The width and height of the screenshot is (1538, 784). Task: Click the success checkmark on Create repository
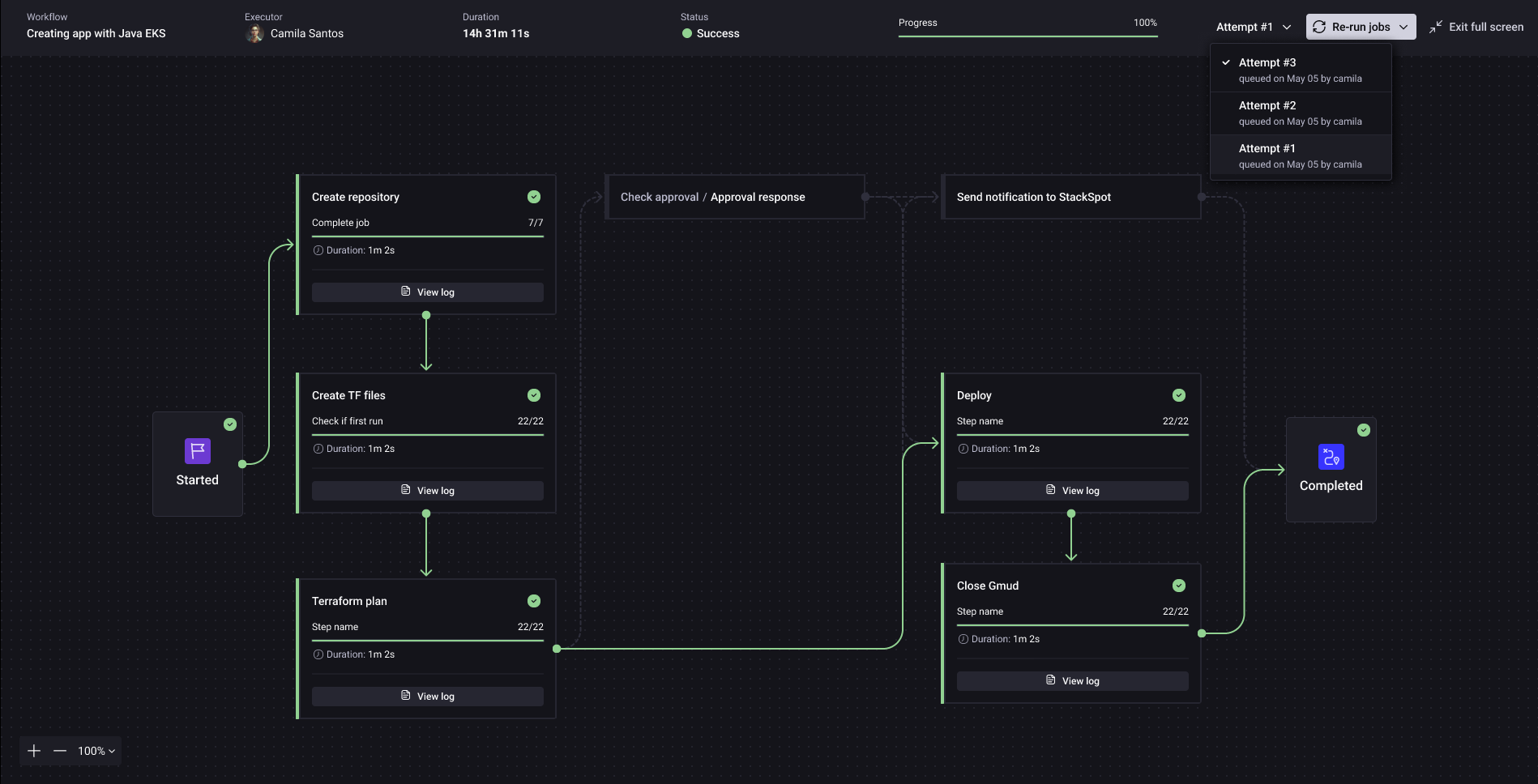[x=533, y=197]
